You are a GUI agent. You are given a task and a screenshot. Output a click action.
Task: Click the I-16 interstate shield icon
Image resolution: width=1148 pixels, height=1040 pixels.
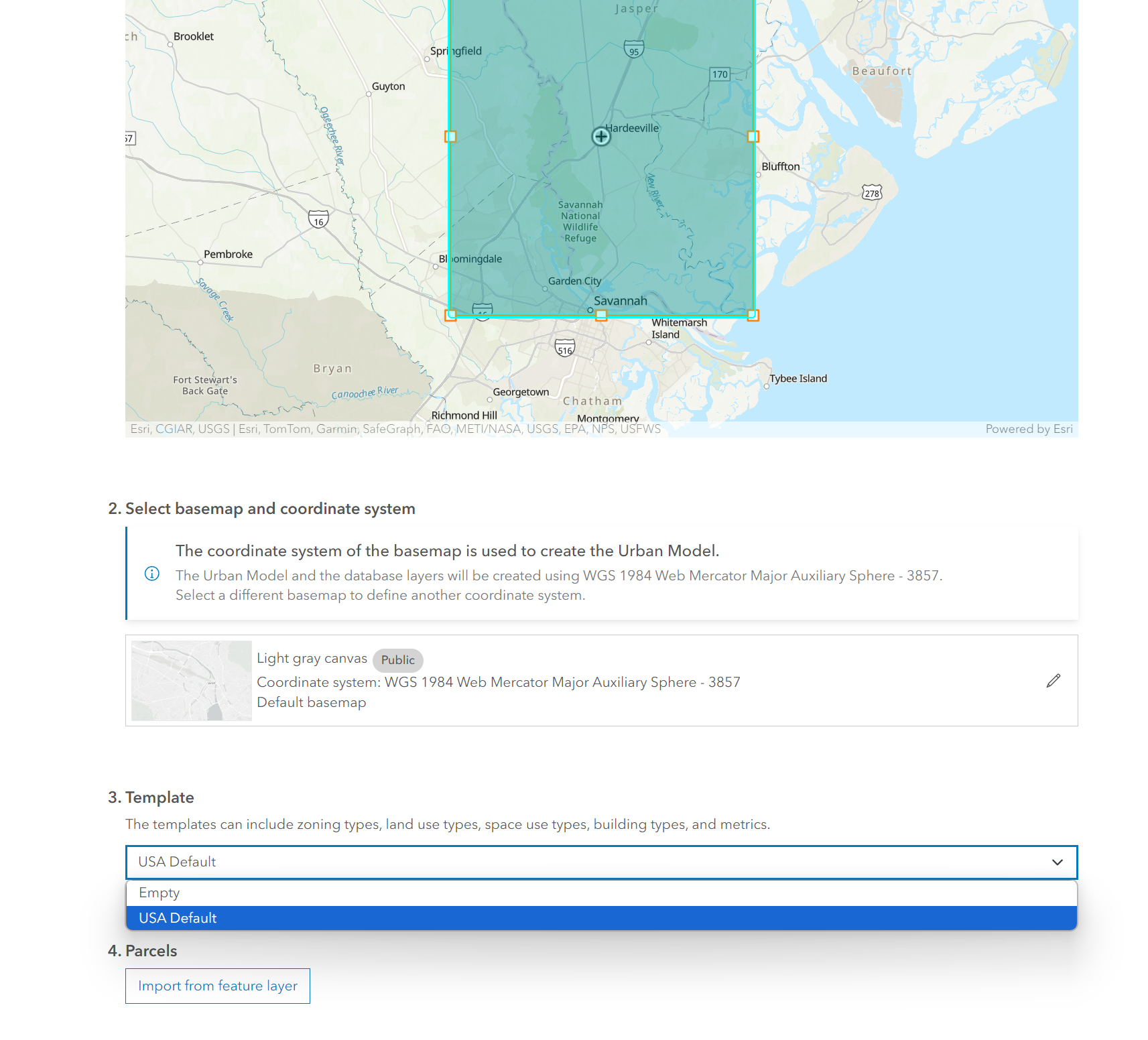click(318, 218)
